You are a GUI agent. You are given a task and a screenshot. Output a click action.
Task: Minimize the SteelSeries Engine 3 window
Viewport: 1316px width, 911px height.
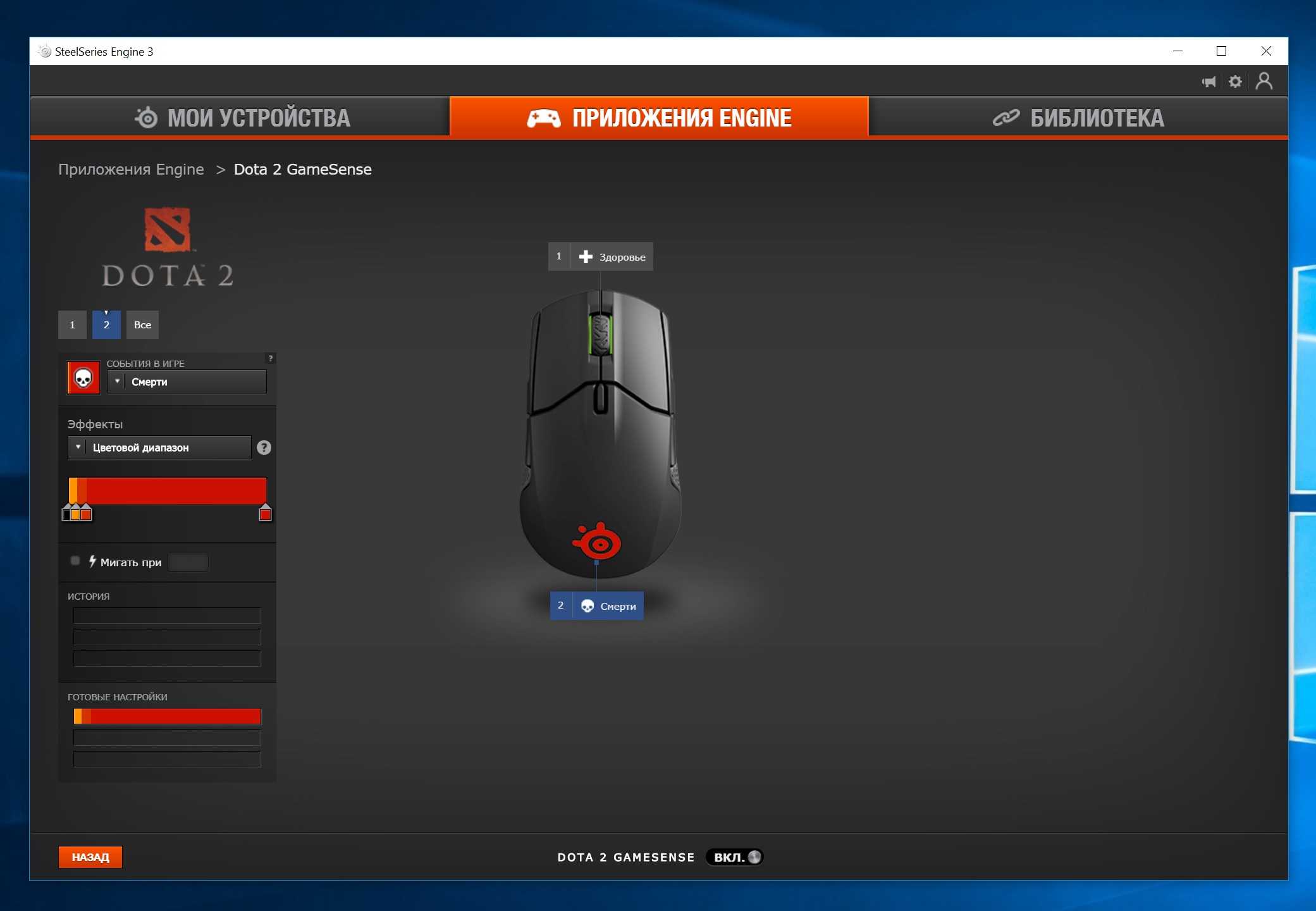pyautogui.click(x=1178, y=51)
